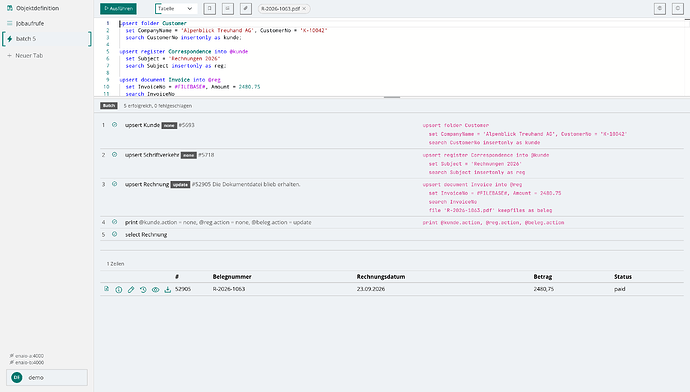Click the none badge on upsert Kunde
Viewport: 690px width, 392px height.
169,125
